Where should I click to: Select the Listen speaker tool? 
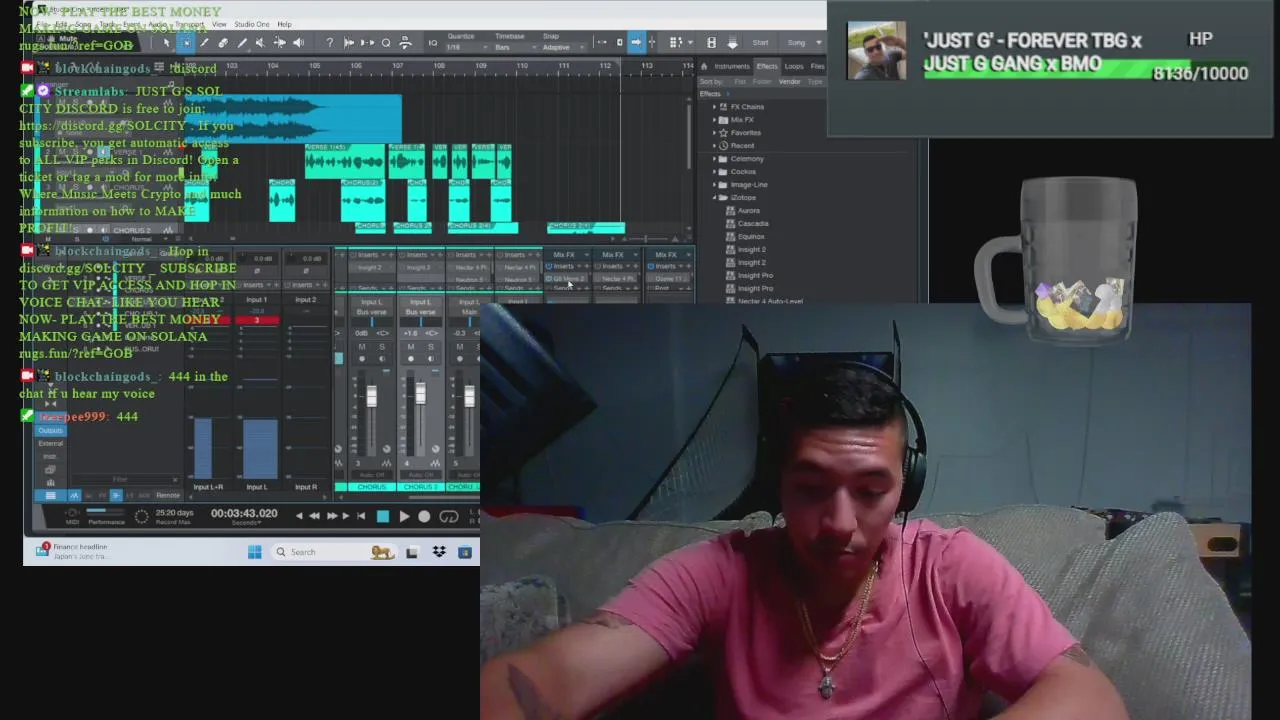(x=299, y=43)
